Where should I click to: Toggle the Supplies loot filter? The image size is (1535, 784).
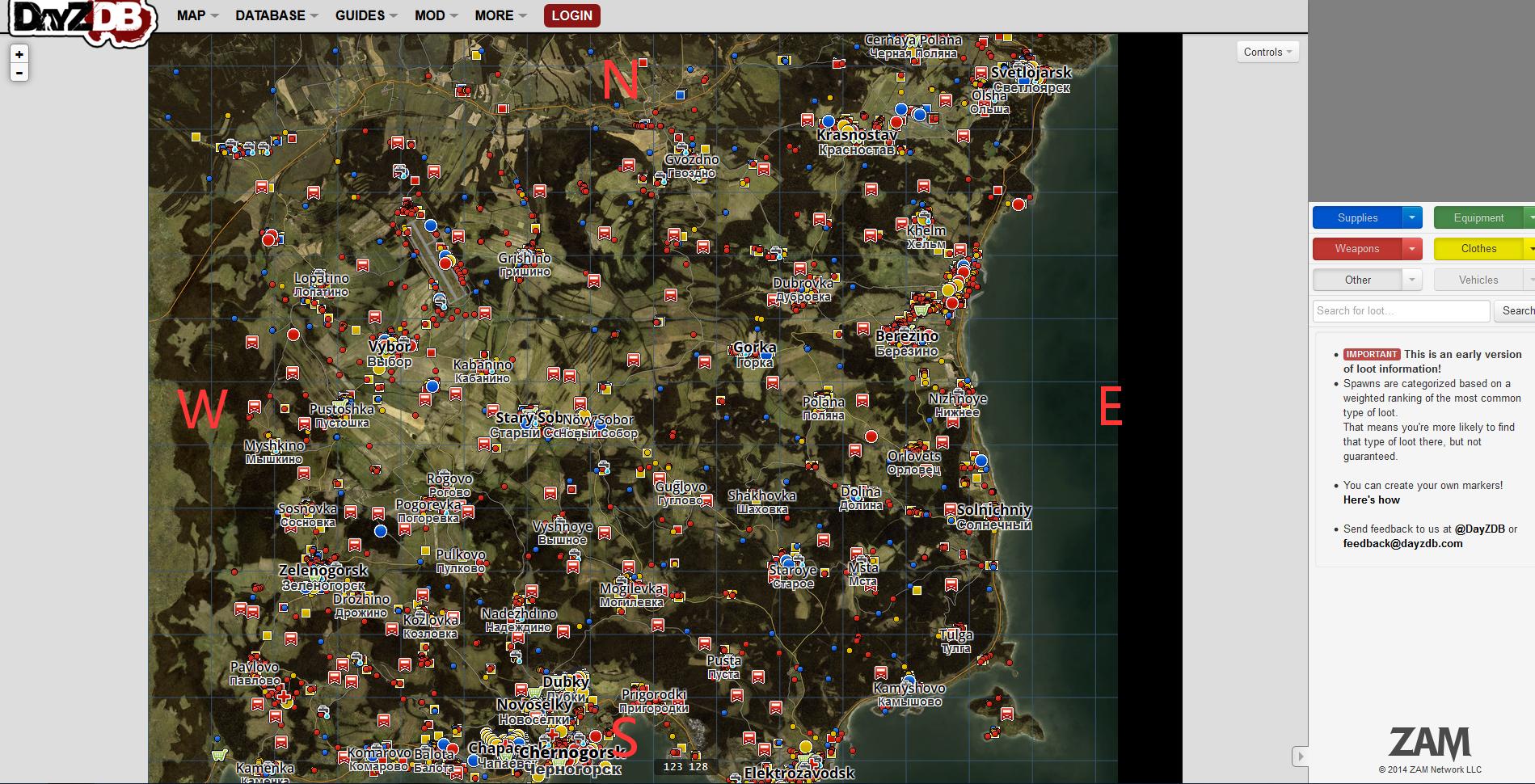(x=1357, y=217)
